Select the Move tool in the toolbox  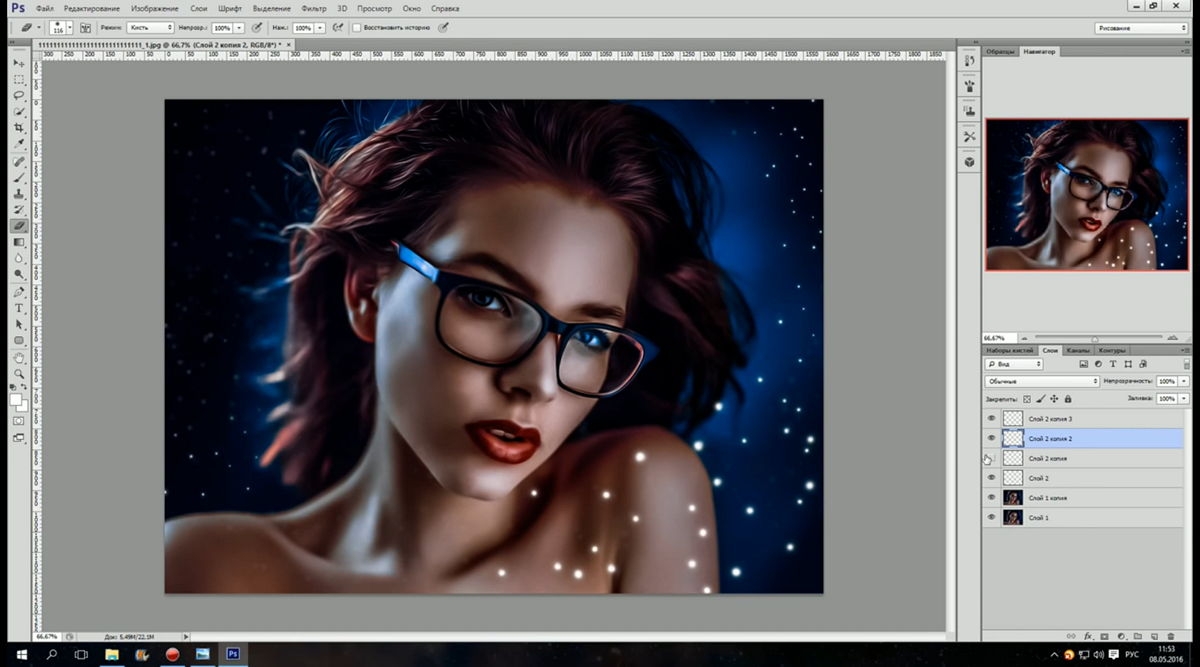19,63
